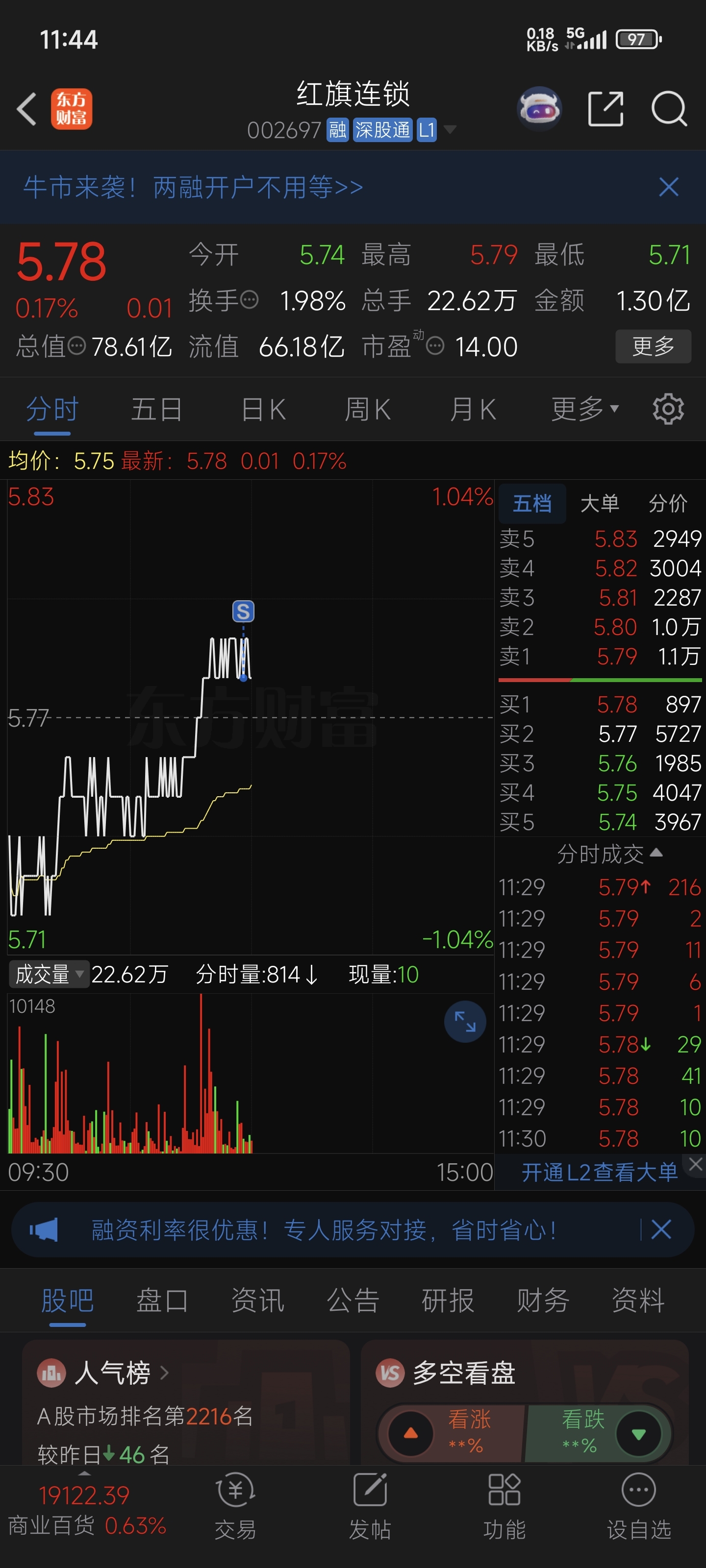Switch to 月K chart tab

473,409
